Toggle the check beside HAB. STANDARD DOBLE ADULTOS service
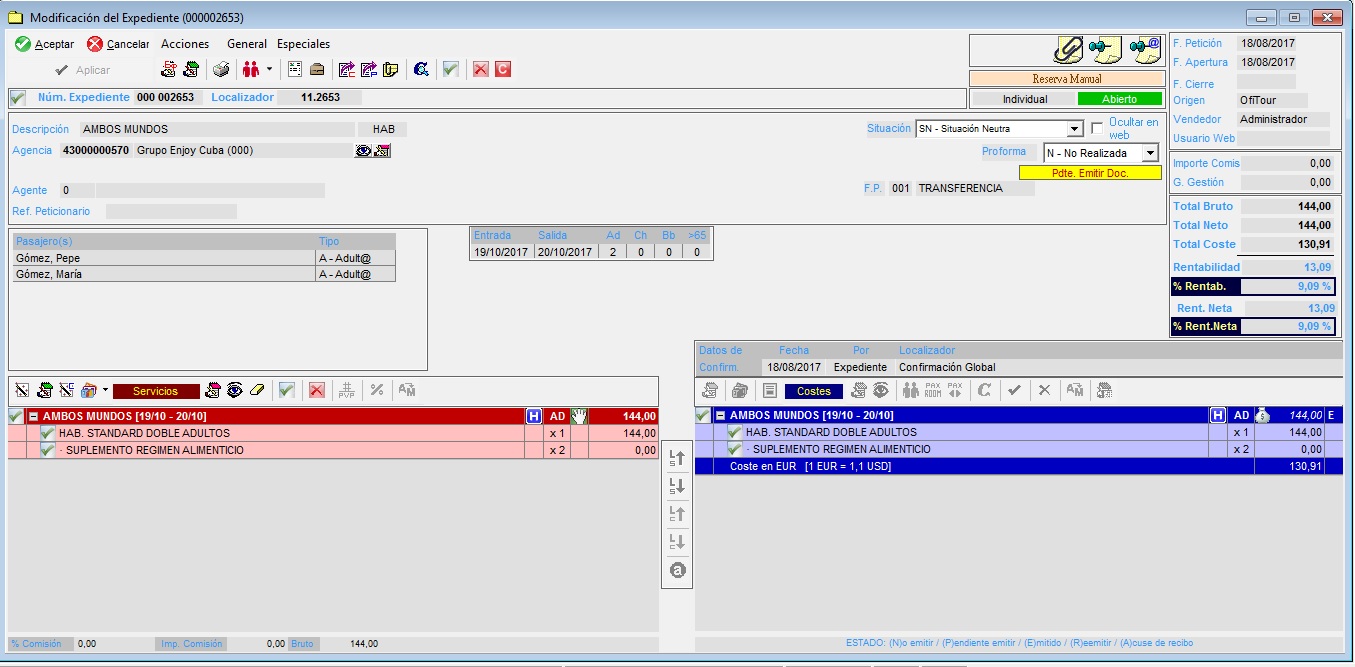1355x667 pixels. pos(48,433)
